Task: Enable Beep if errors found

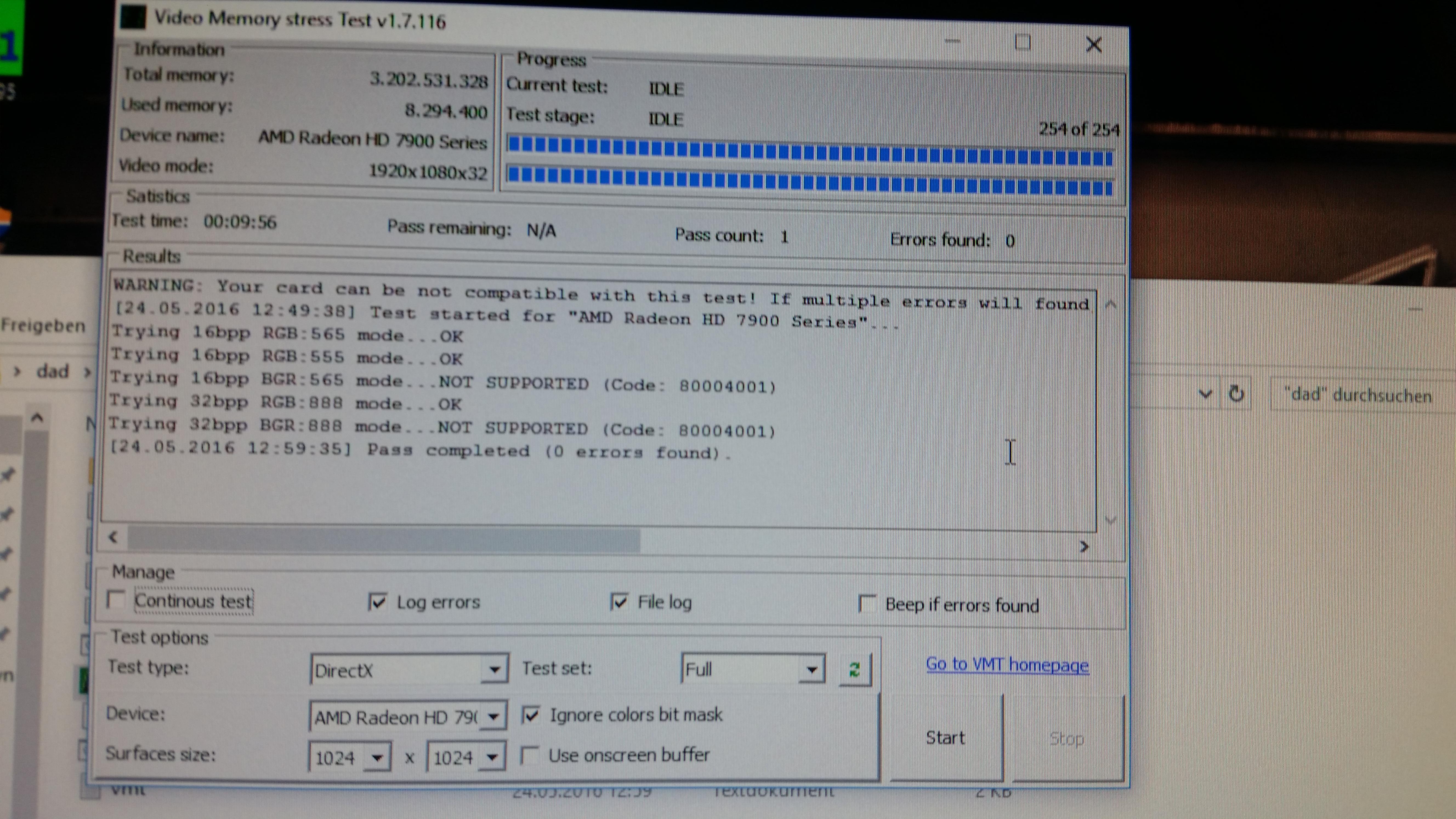Action: click(867, 604)
